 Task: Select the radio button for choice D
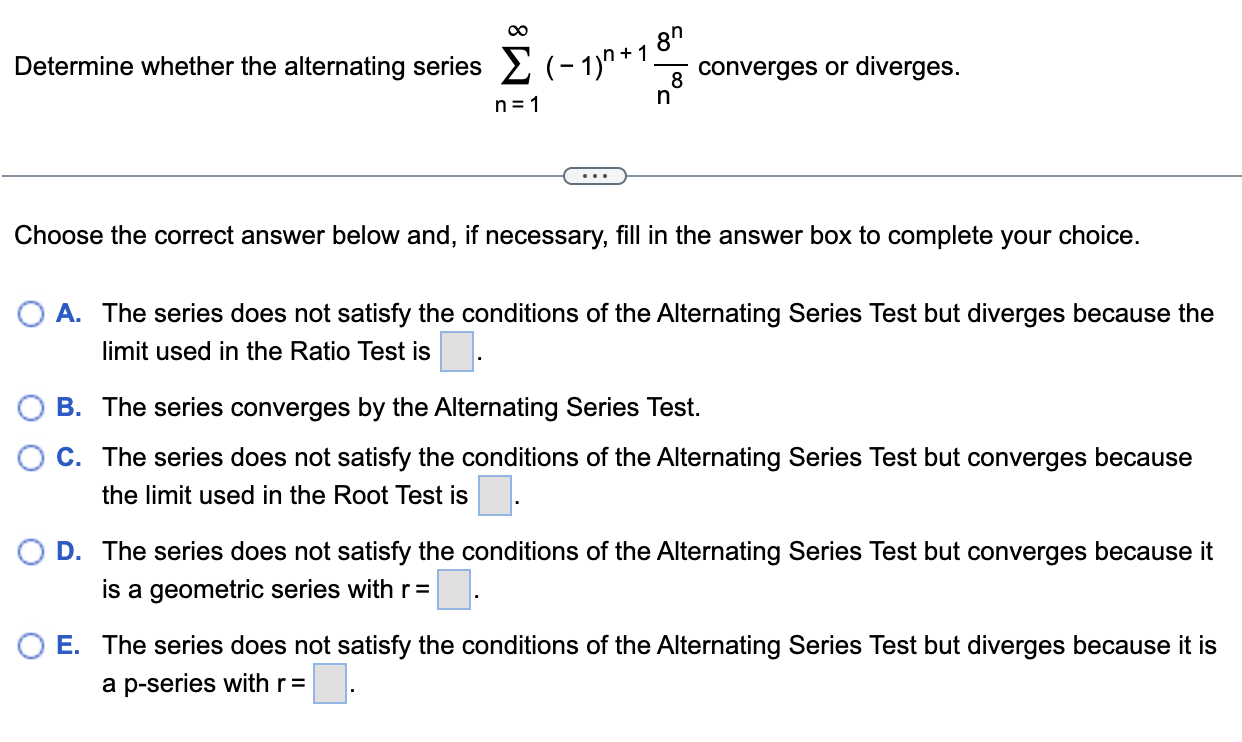click(x=31, y=552)
